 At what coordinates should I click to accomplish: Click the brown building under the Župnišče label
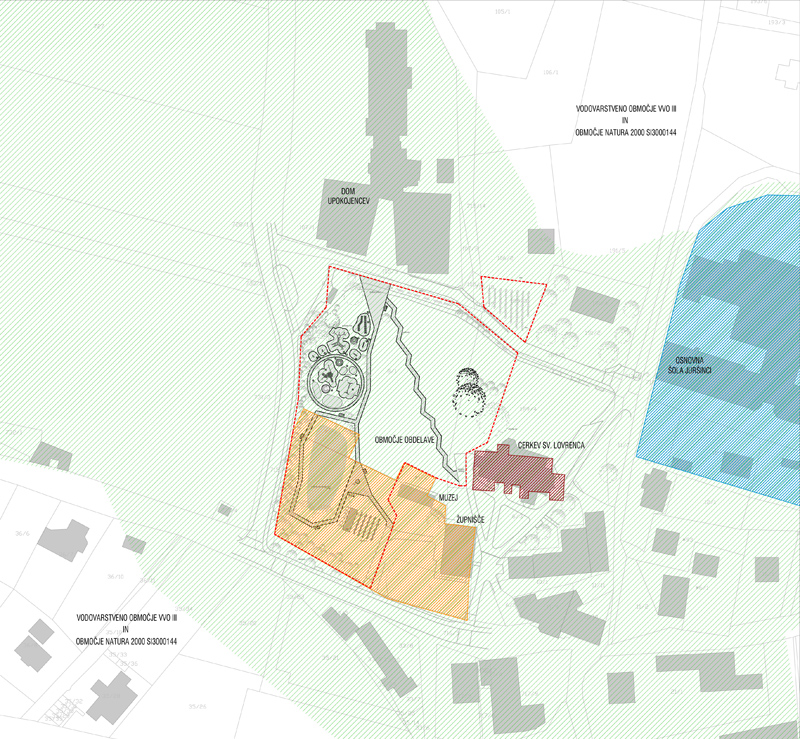457,550
